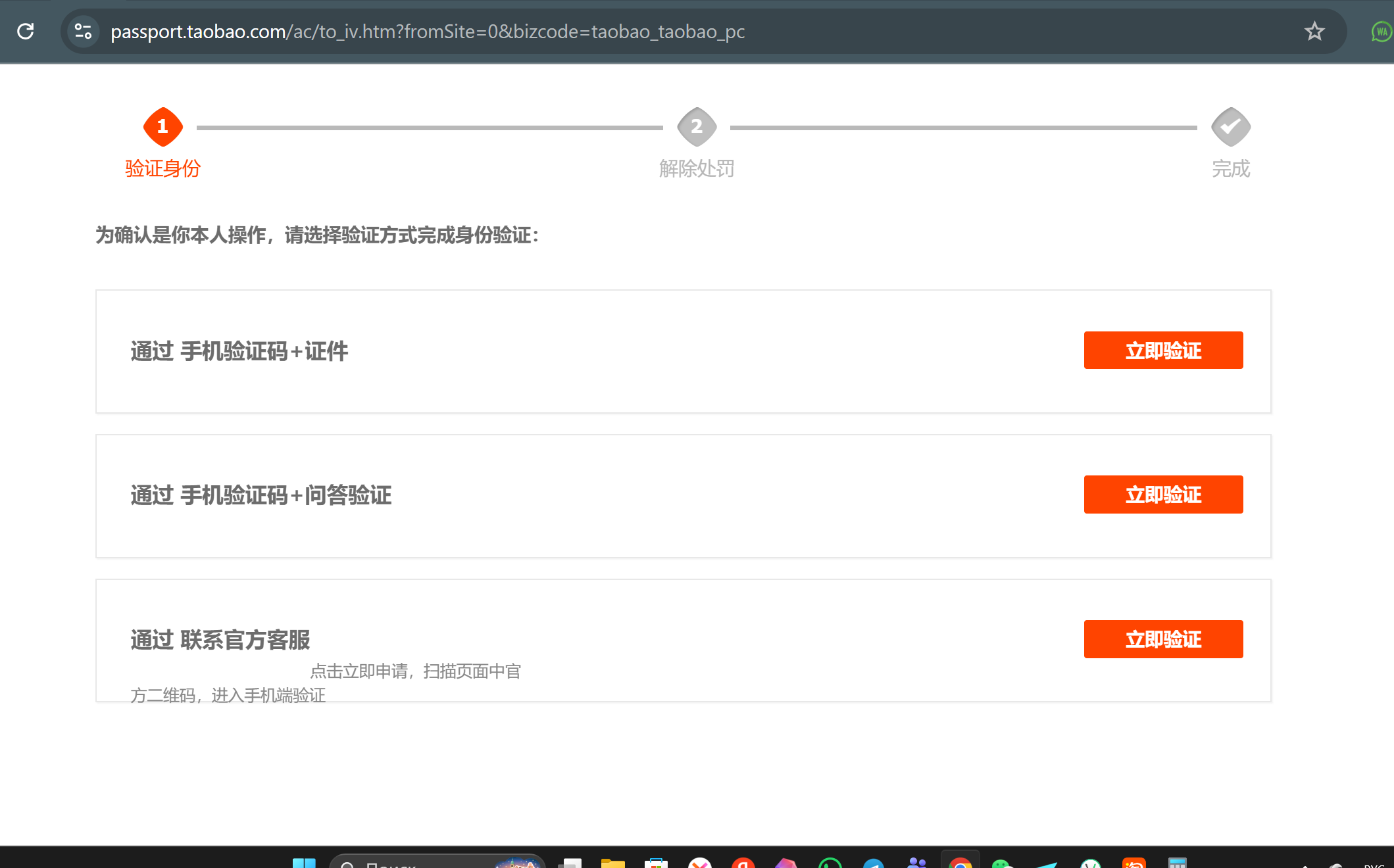
Task: Bookmark this page with the star icon
Action: click(x=1314, y=31)
